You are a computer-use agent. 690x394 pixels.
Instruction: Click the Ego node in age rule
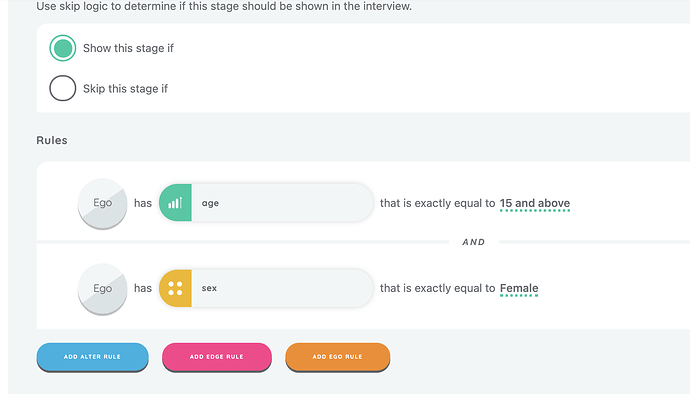tap(103, 203)
